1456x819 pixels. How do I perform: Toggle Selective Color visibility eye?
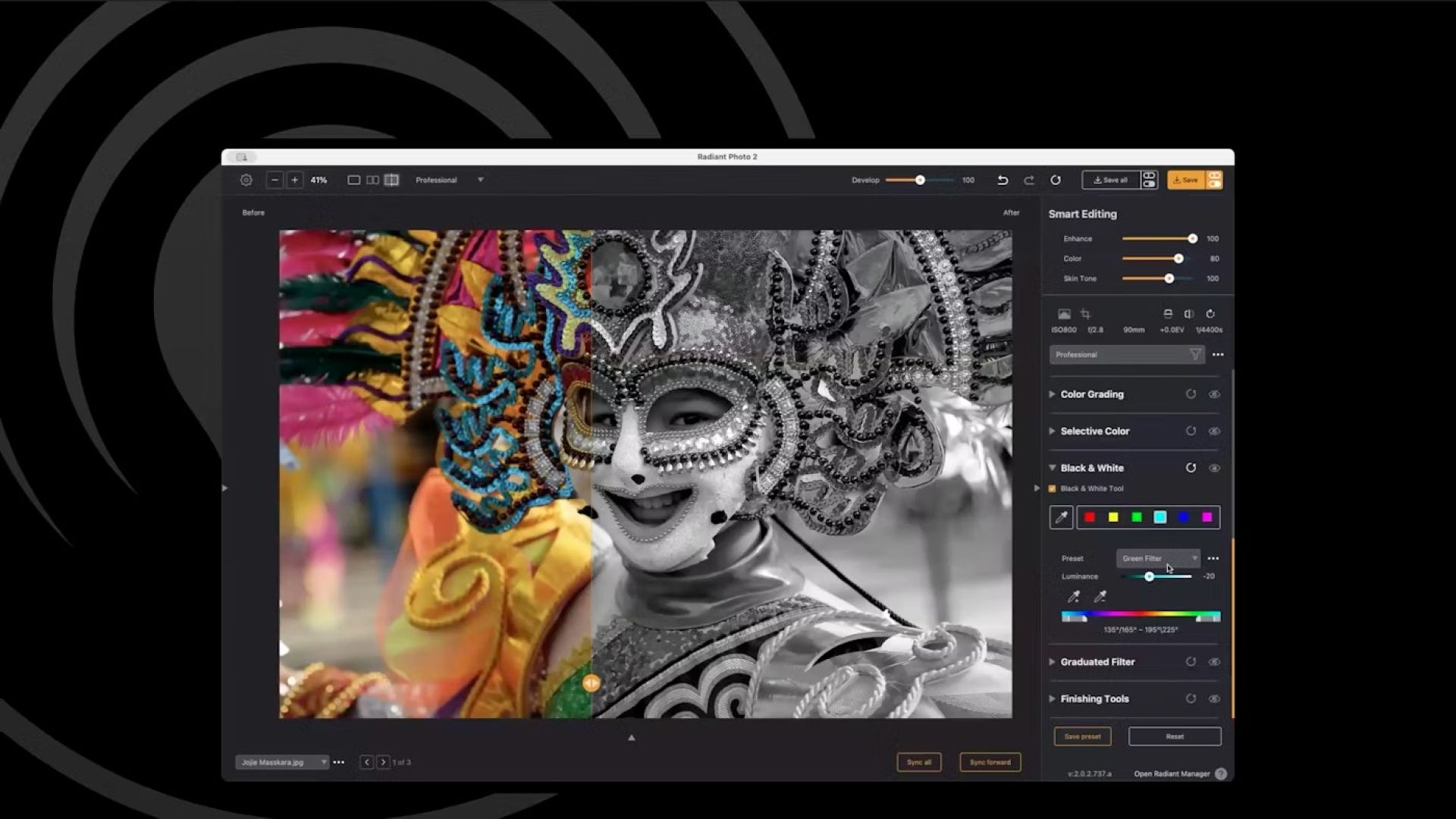coord(1214,431)
